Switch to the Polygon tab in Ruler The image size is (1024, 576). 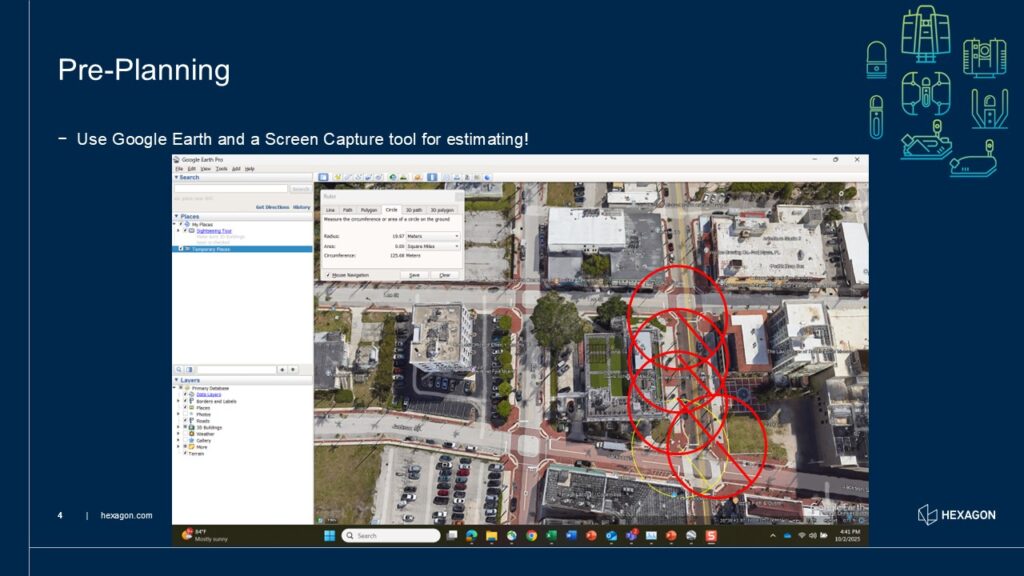point(368,210)
